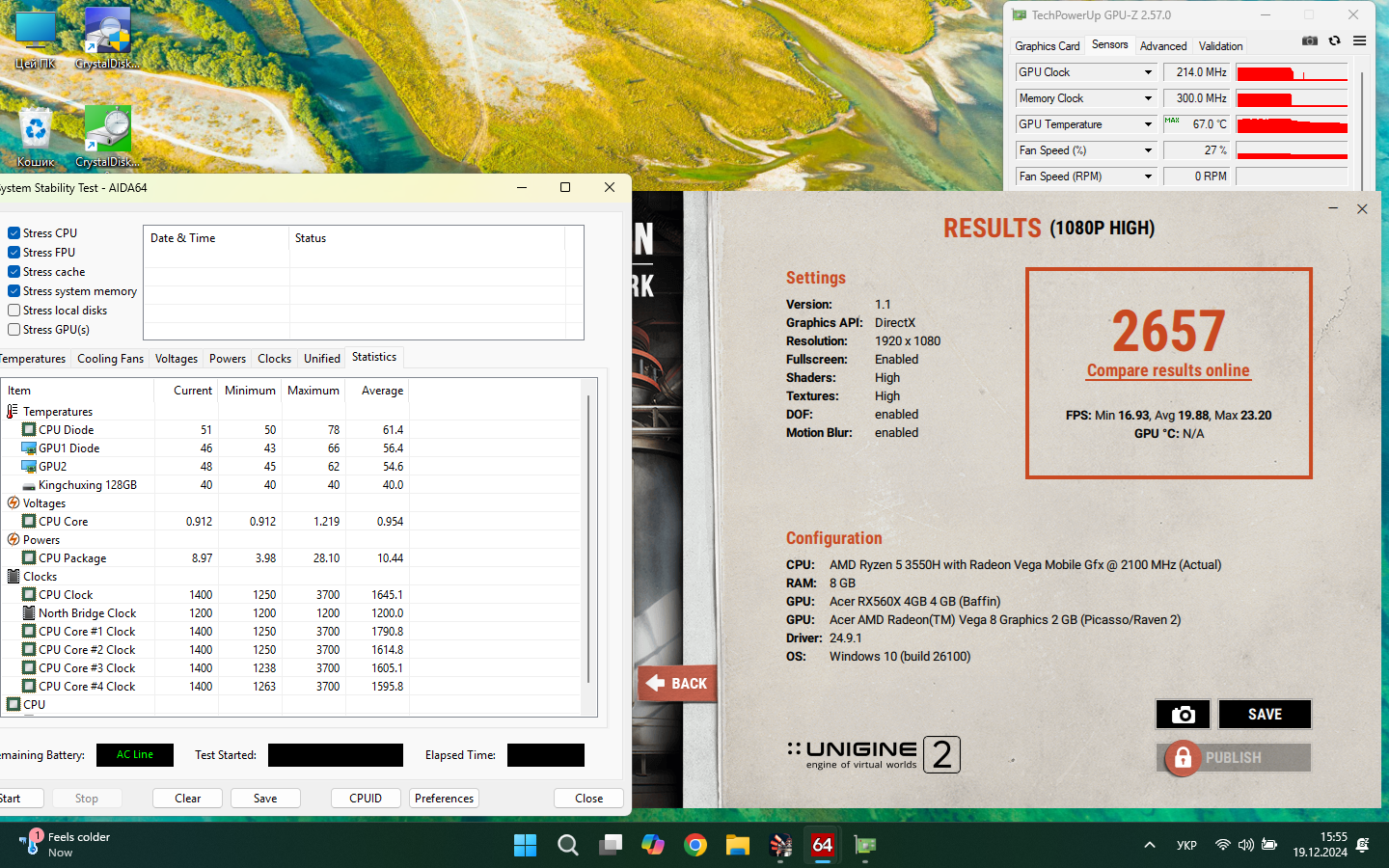The image size is (1389, 868).
Task: Open the Advanced tab in GPU-Z
Action: [1162, 46]
